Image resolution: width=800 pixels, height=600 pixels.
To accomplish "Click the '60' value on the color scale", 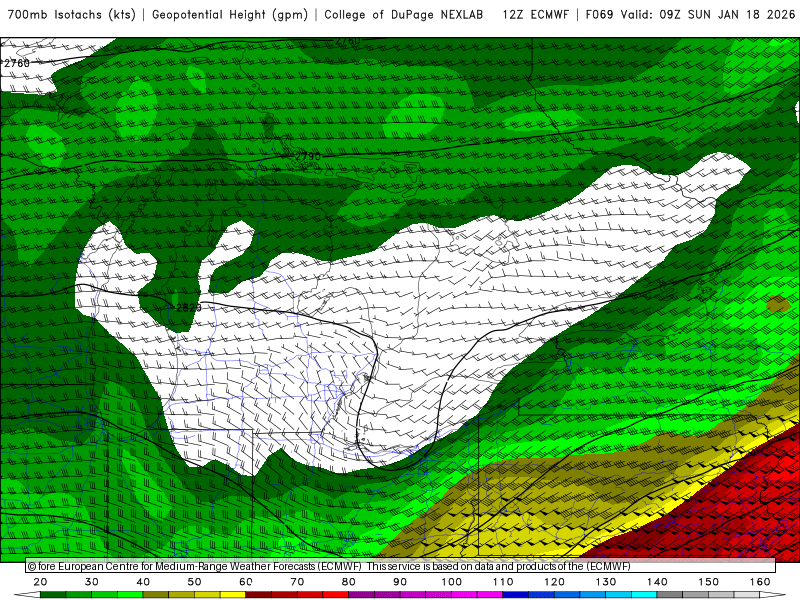I will pos(246,582).
